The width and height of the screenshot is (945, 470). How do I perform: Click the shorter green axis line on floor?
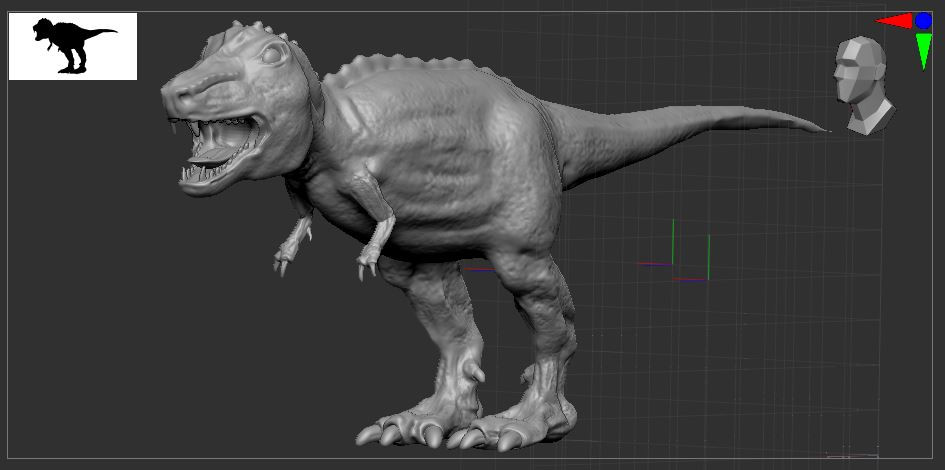point(708,256)
